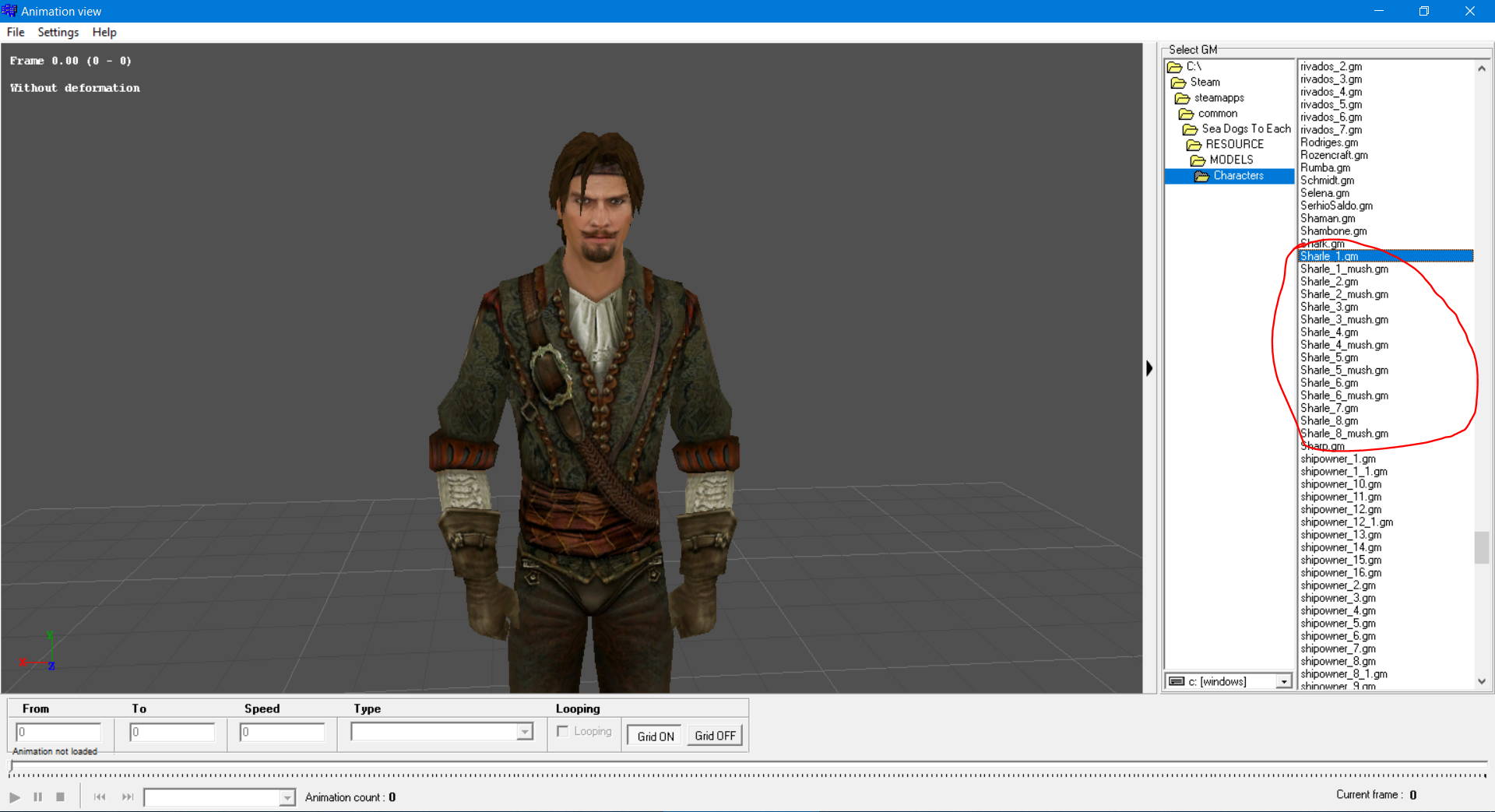
Task: Open the Type dropdown
Action: tap(442, 732)
